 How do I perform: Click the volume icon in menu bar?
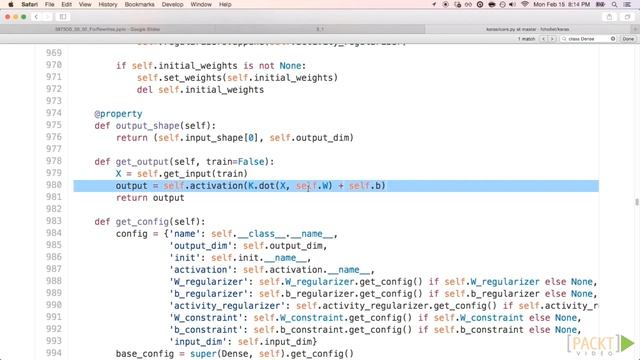coord(513,4)
